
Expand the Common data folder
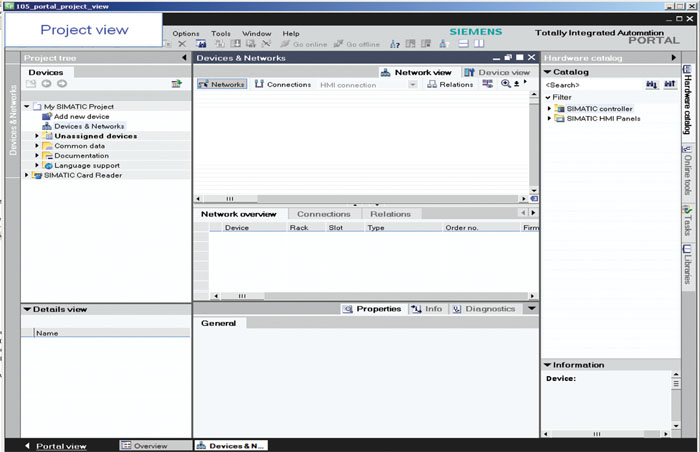(x=37, y=146)
